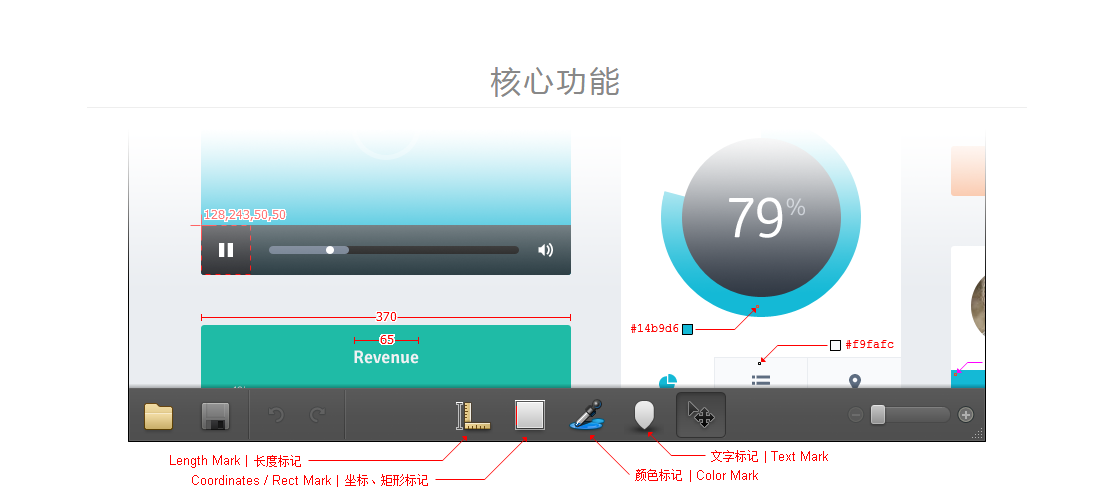This screenshot has height=497, width=1118.
Task: Select the Color Mark eyedropper tool
Action: pyautogui.click(x=587, y=414)
